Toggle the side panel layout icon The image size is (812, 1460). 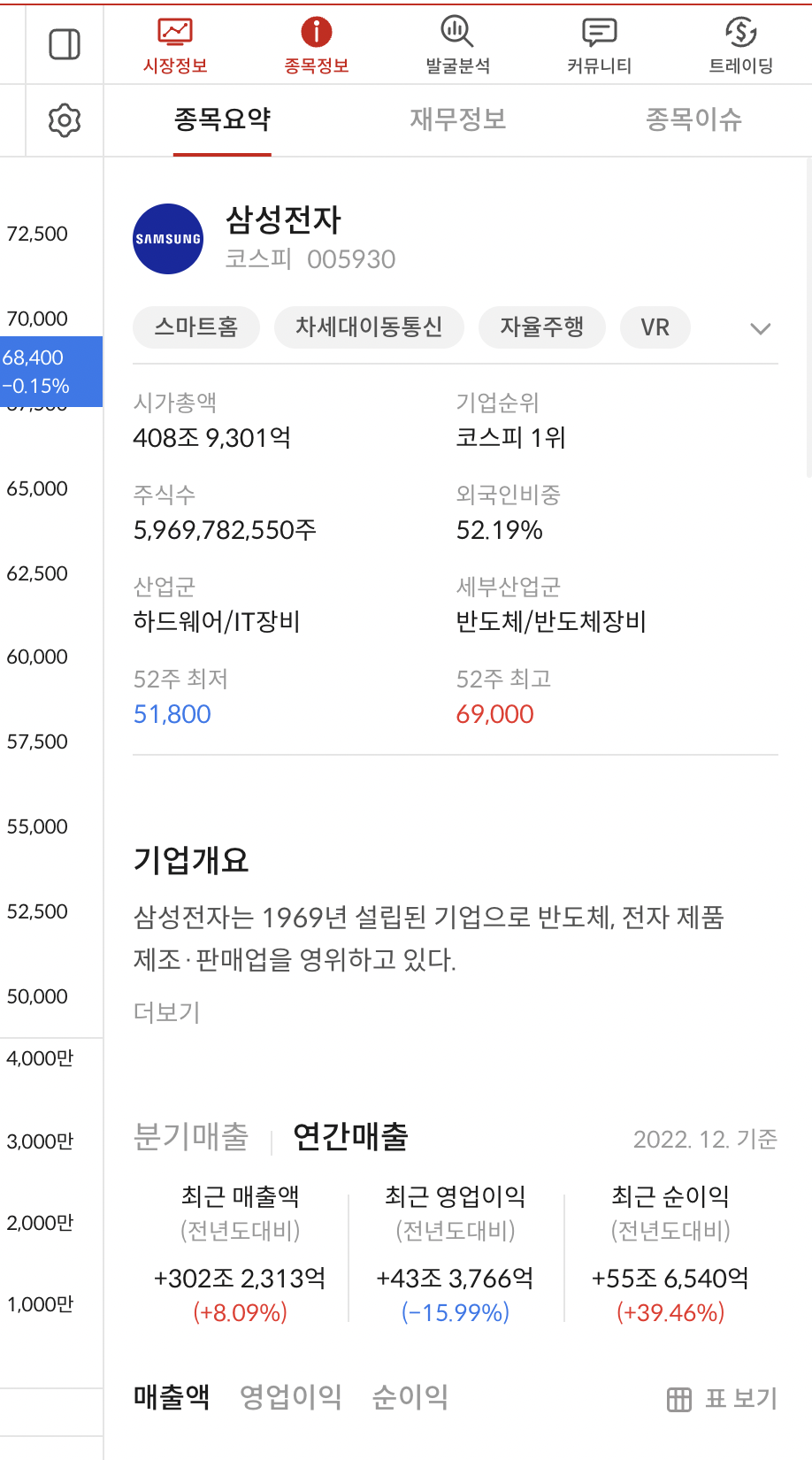65,44
